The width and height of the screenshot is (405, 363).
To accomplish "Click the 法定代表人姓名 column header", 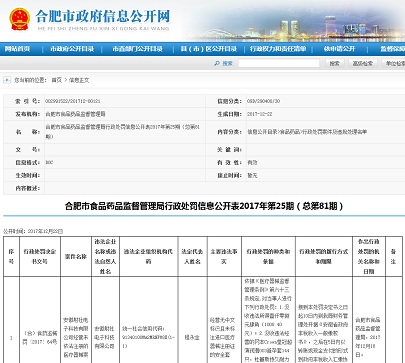I will tap(192, 256).
